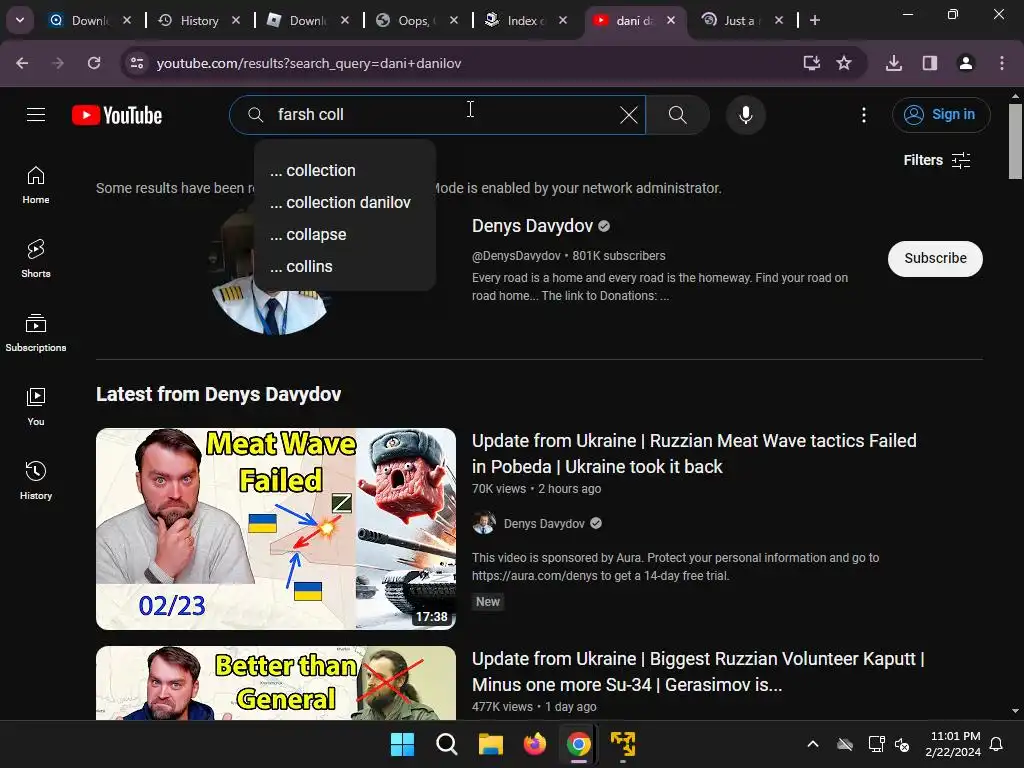Open the You section in sidebar
1024x768 pixels.
[36, 407]
